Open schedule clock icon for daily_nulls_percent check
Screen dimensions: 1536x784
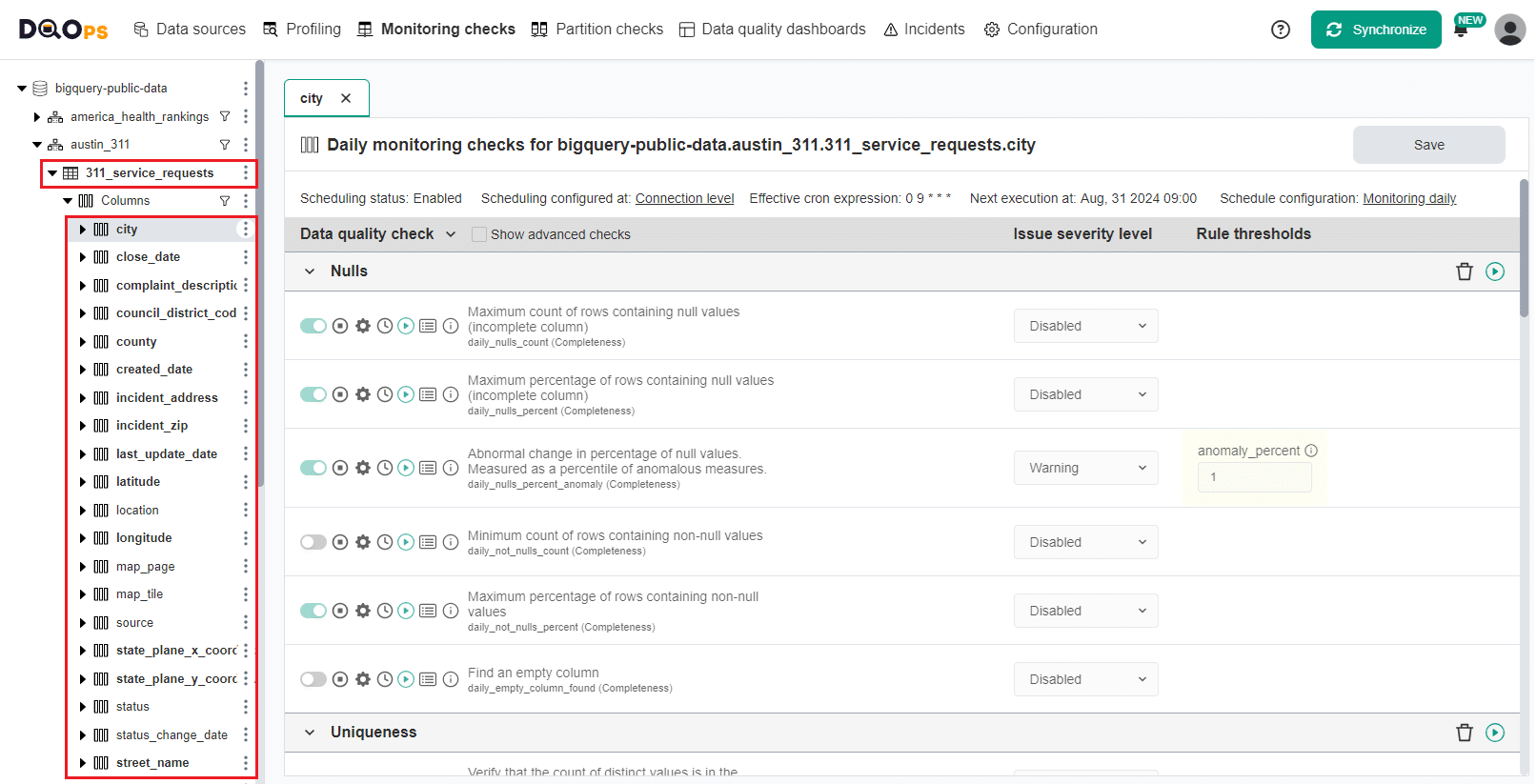[x=385, y=394]
